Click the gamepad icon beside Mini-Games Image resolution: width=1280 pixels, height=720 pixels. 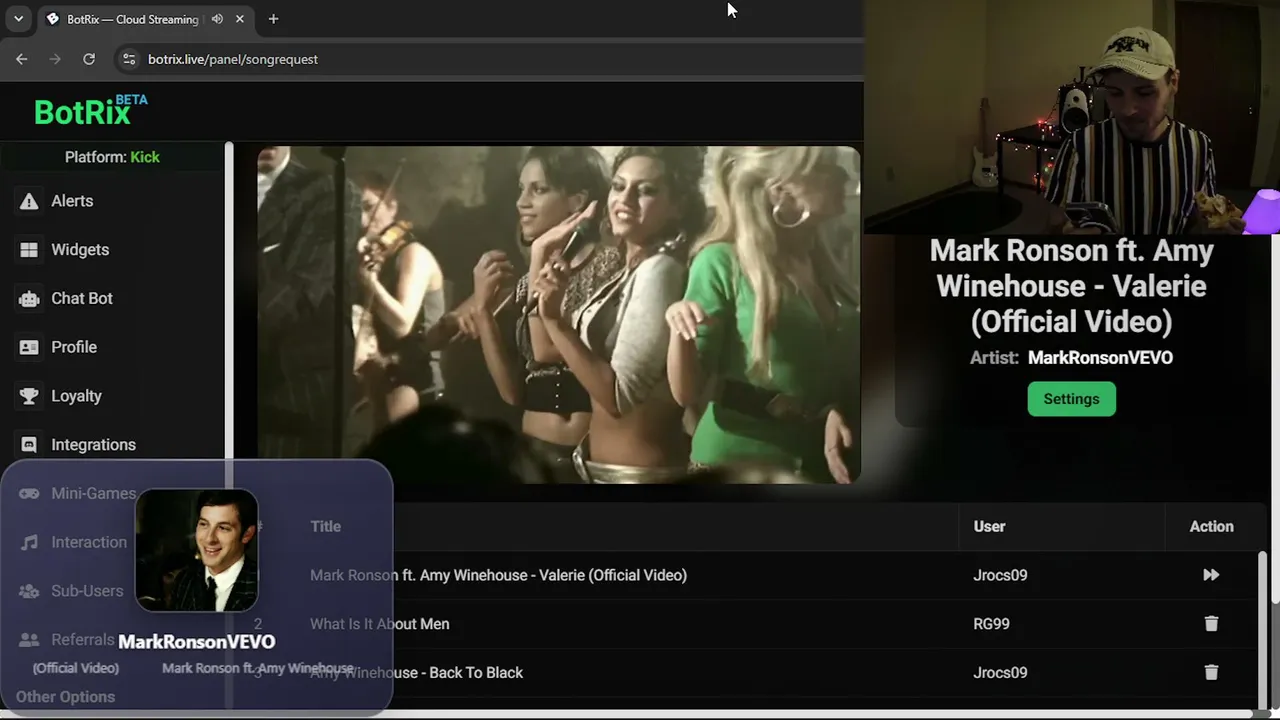coord(29,494)
